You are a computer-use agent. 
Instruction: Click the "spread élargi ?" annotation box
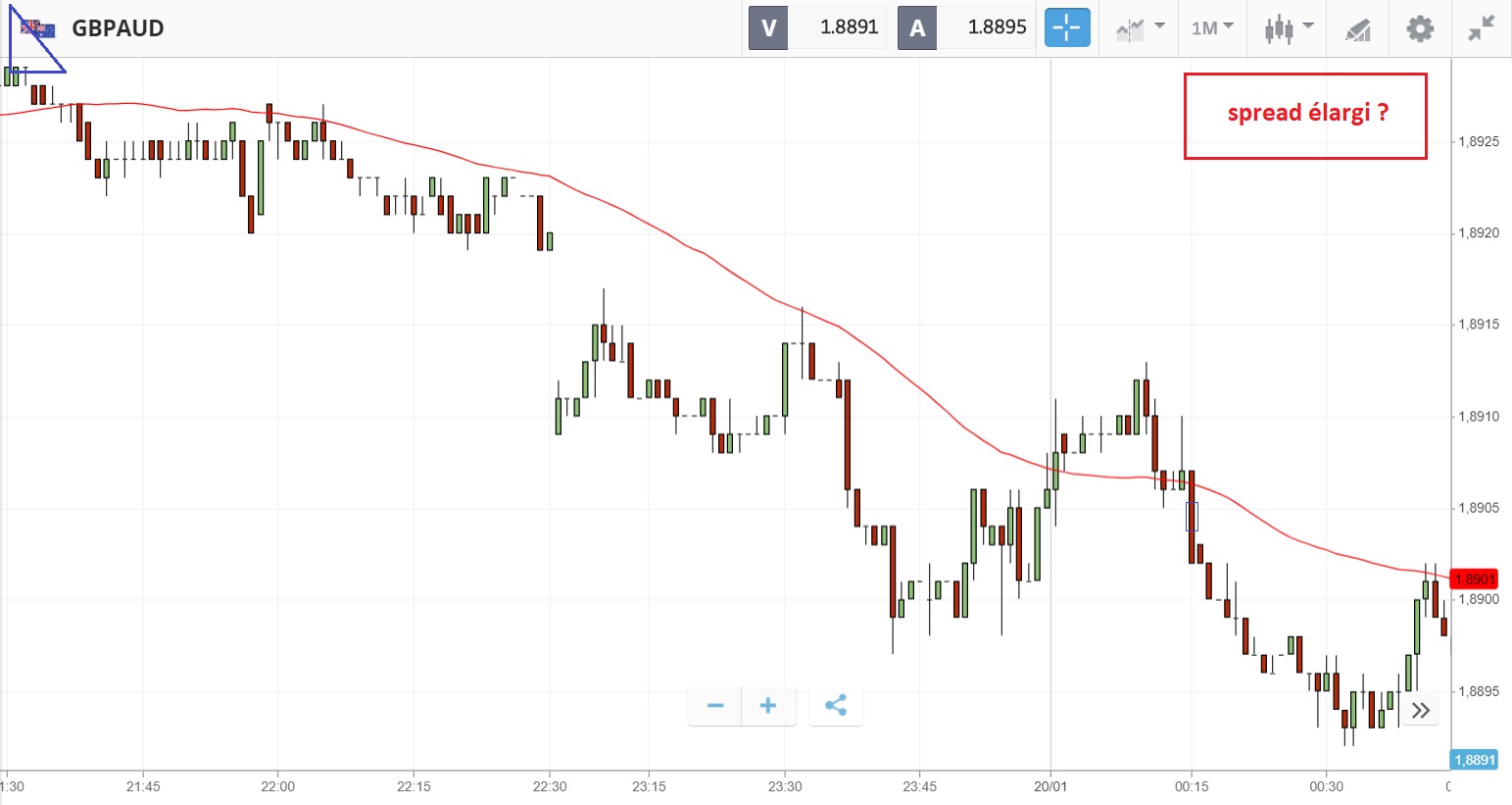point(1305,115)
